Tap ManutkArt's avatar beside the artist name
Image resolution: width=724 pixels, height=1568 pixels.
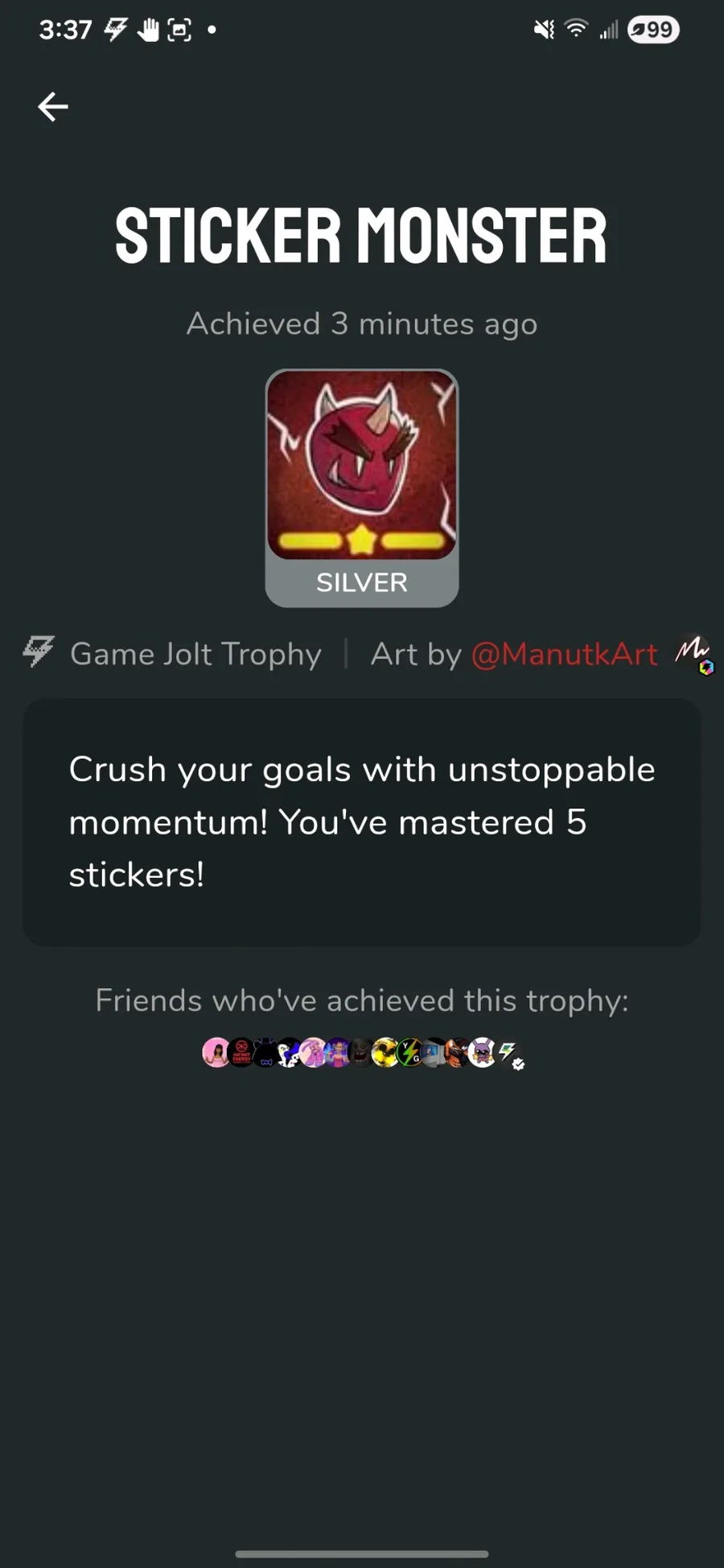point(693,654)
